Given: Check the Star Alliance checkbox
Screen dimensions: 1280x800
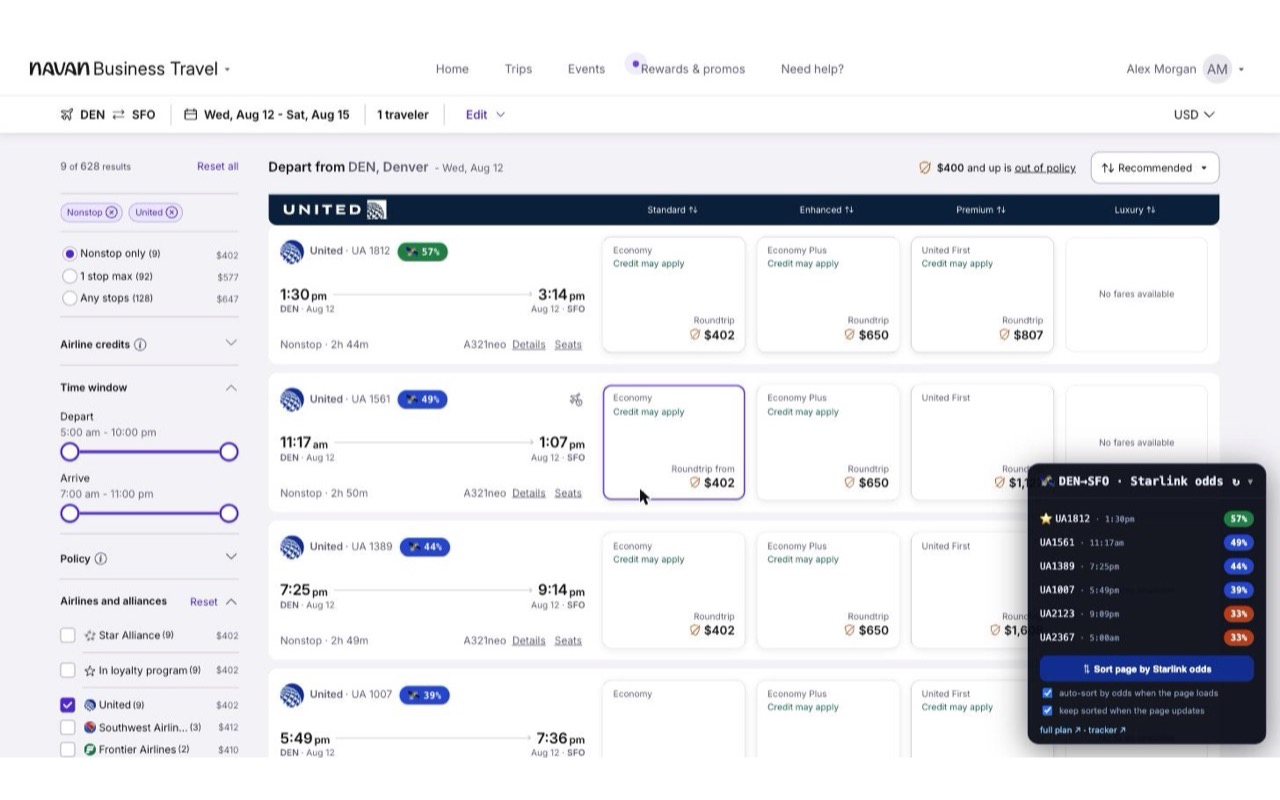Looking at the screenshot, I should [68, 635].
